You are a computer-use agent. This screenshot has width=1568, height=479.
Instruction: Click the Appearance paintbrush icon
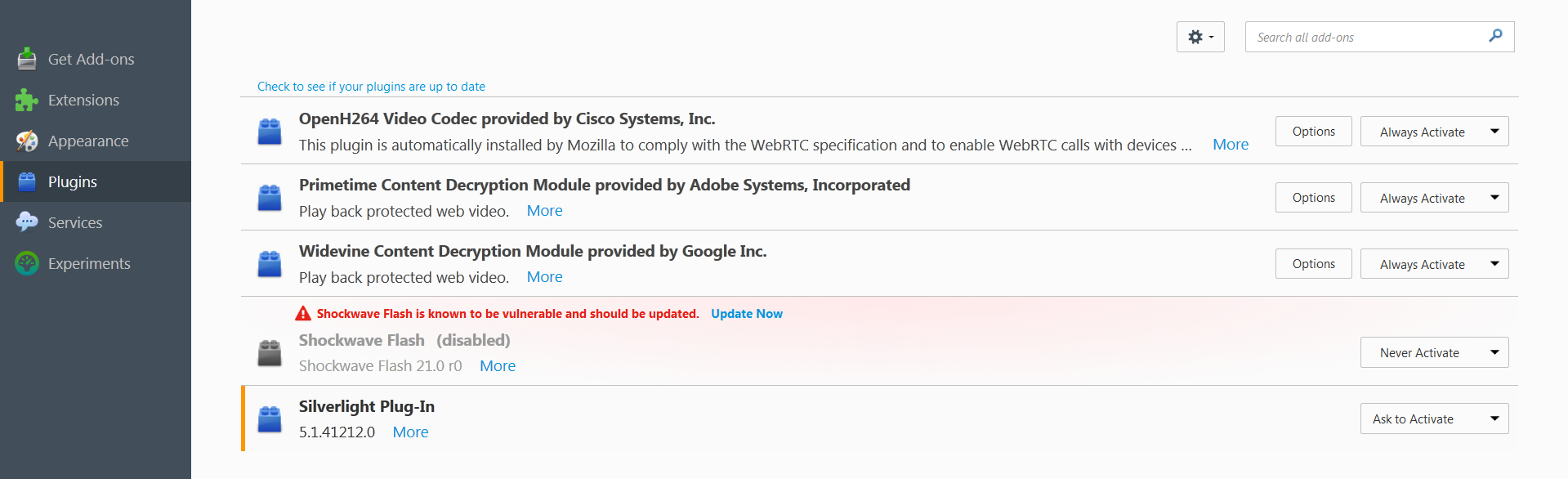pos(27,141)
